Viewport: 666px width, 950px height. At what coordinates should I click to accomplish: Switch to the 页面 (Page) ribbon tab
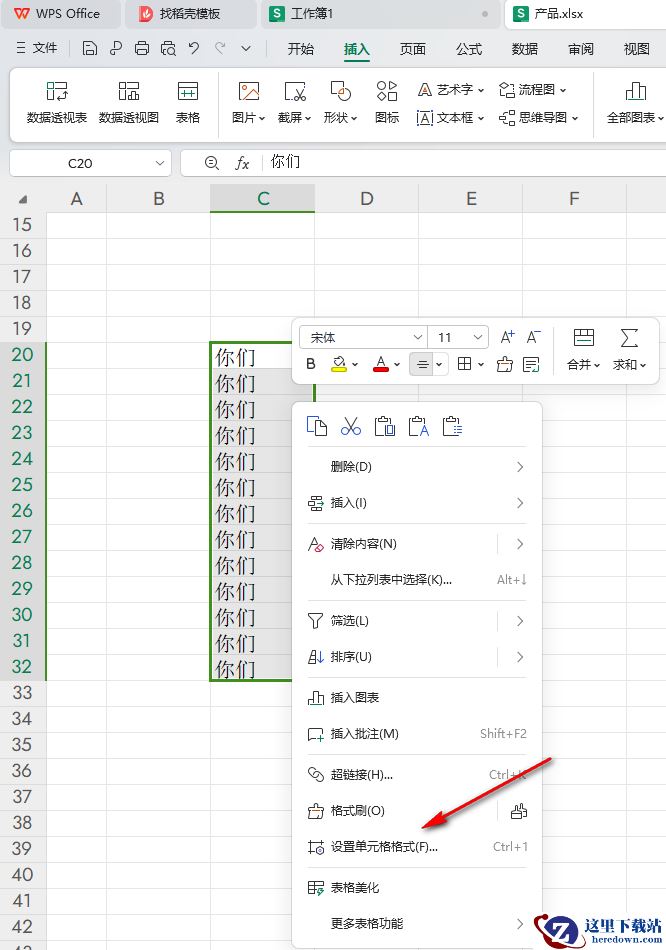pos(413,49)
